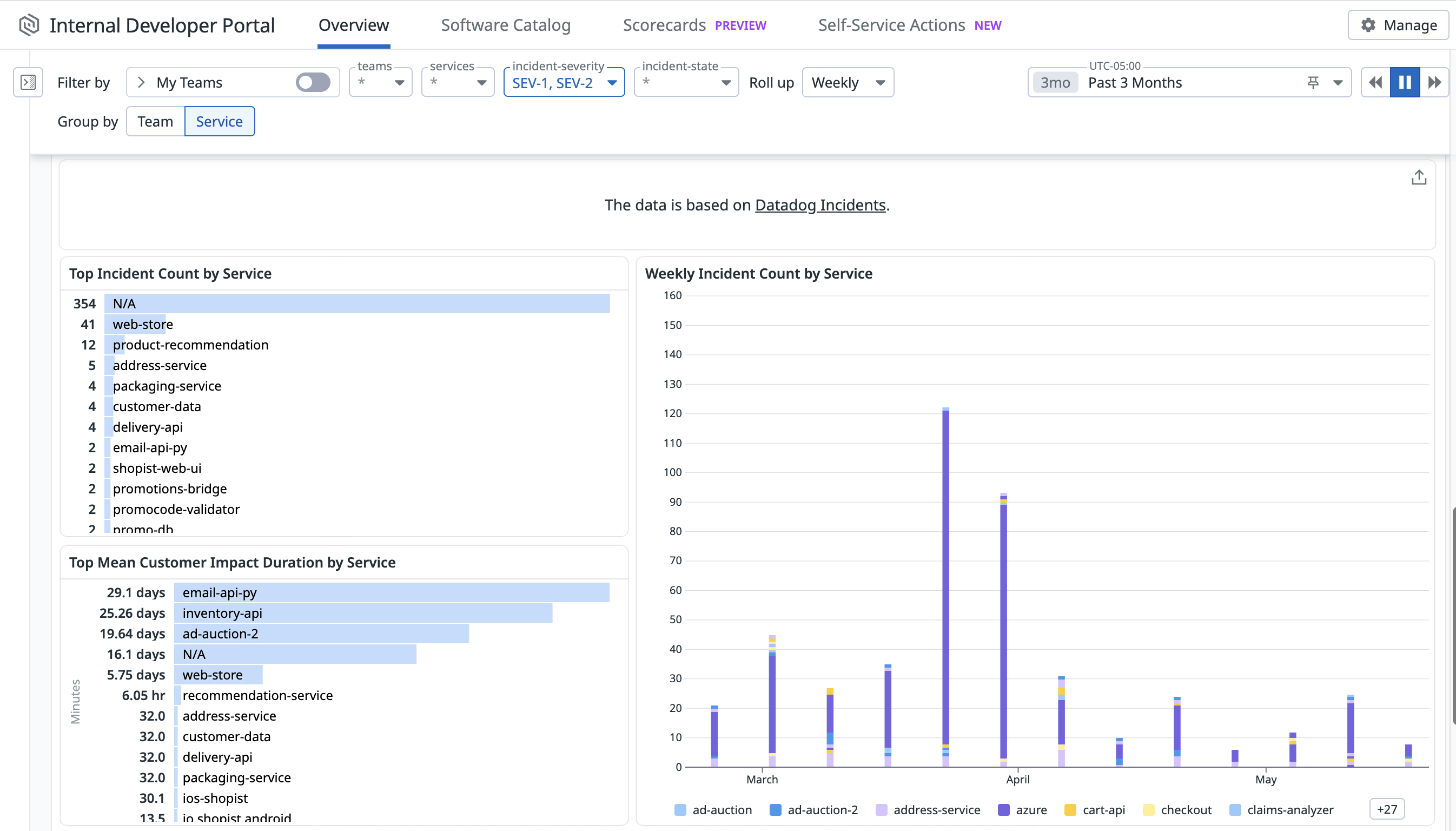Rewind the time range backward
The width and height of the screenshot is (1456, 831).
1375,83
